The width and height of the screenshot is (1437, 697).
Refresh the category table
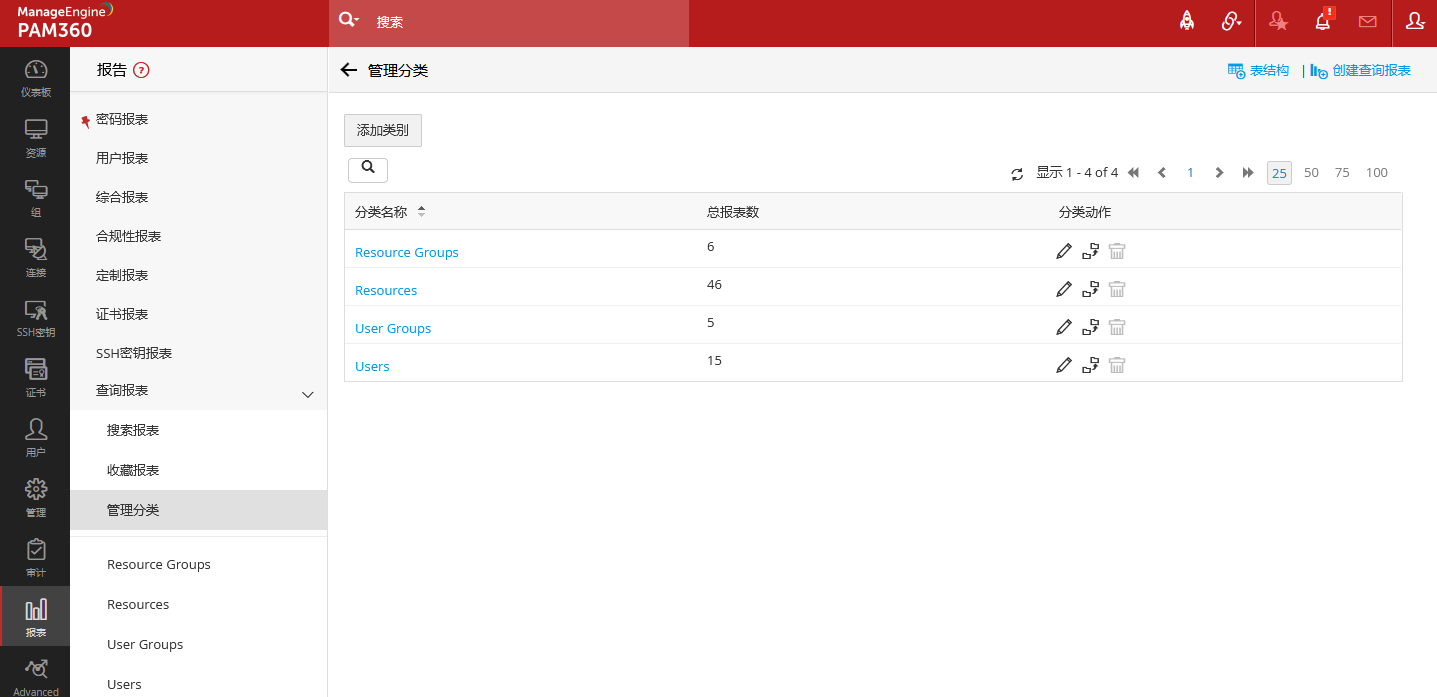coord(1017,174)
